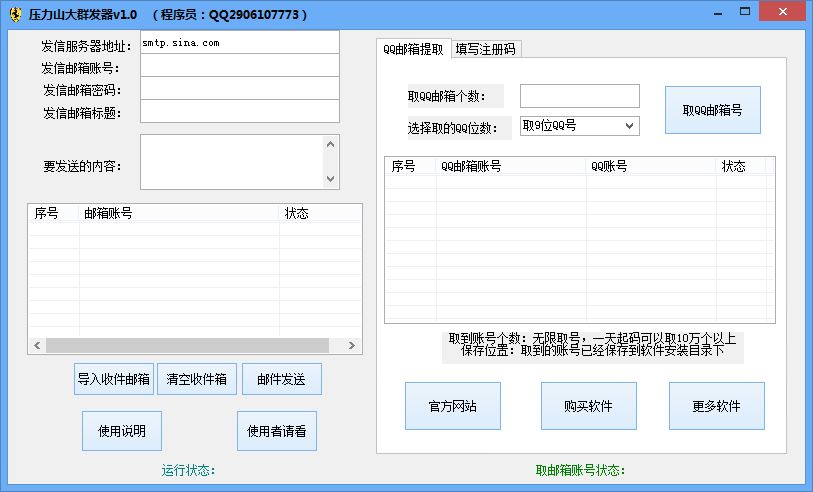The height and width of the screenshot is (492, 813).
Task: Focus the 发信邮箱密码 input field
Action: click(240, 88)
